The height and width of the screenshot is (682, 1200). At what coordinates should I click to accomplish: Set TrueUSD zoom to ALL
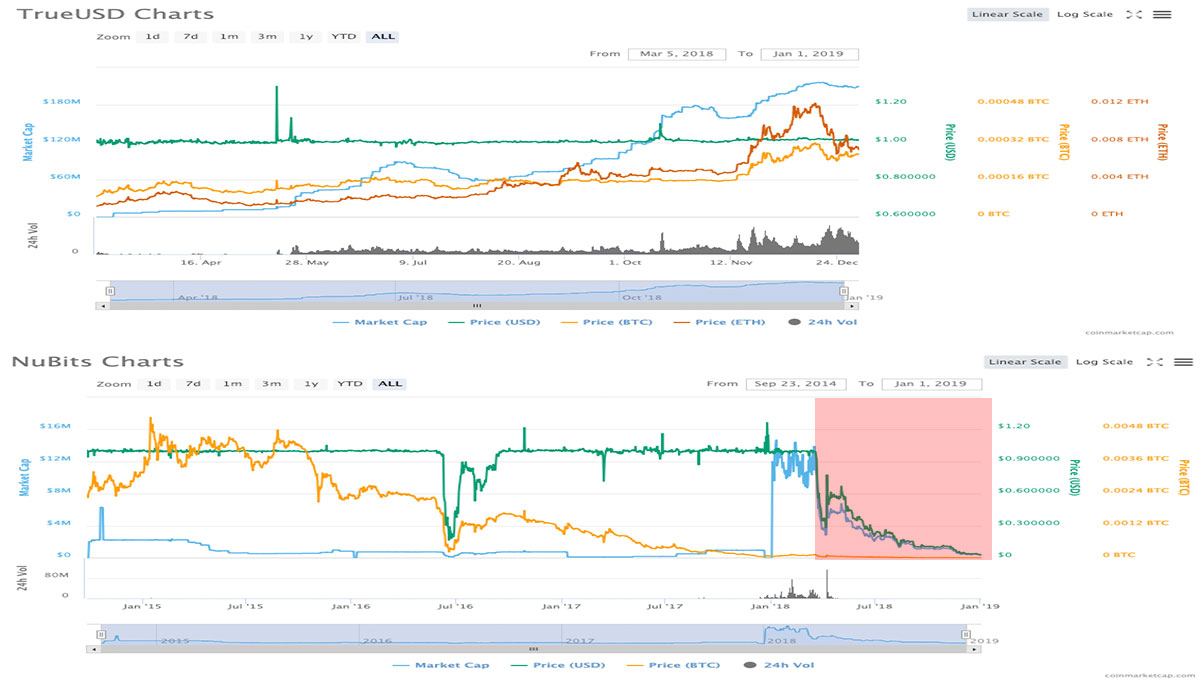(382, 37)
